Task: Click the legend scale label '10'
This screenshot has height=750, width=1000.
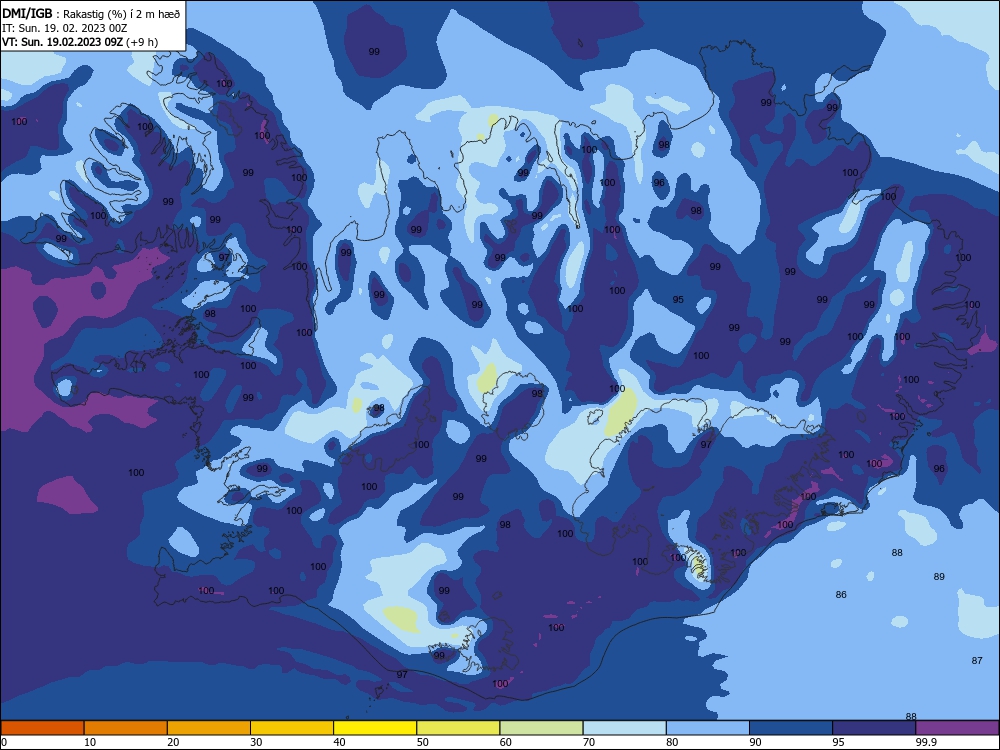Action: (90, 742)
